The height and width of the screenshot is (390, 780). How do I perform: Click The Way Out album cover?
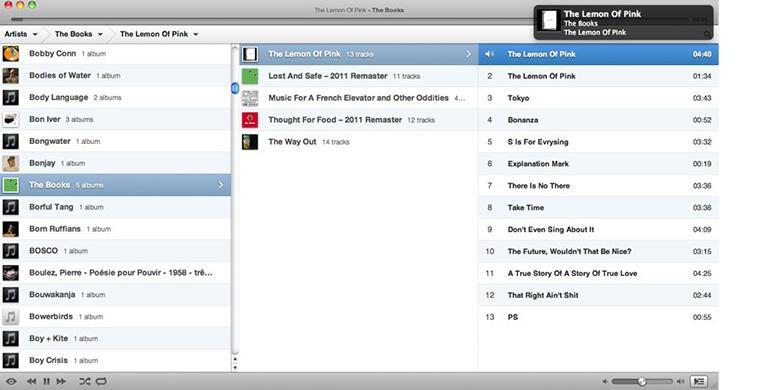point(250,142)
